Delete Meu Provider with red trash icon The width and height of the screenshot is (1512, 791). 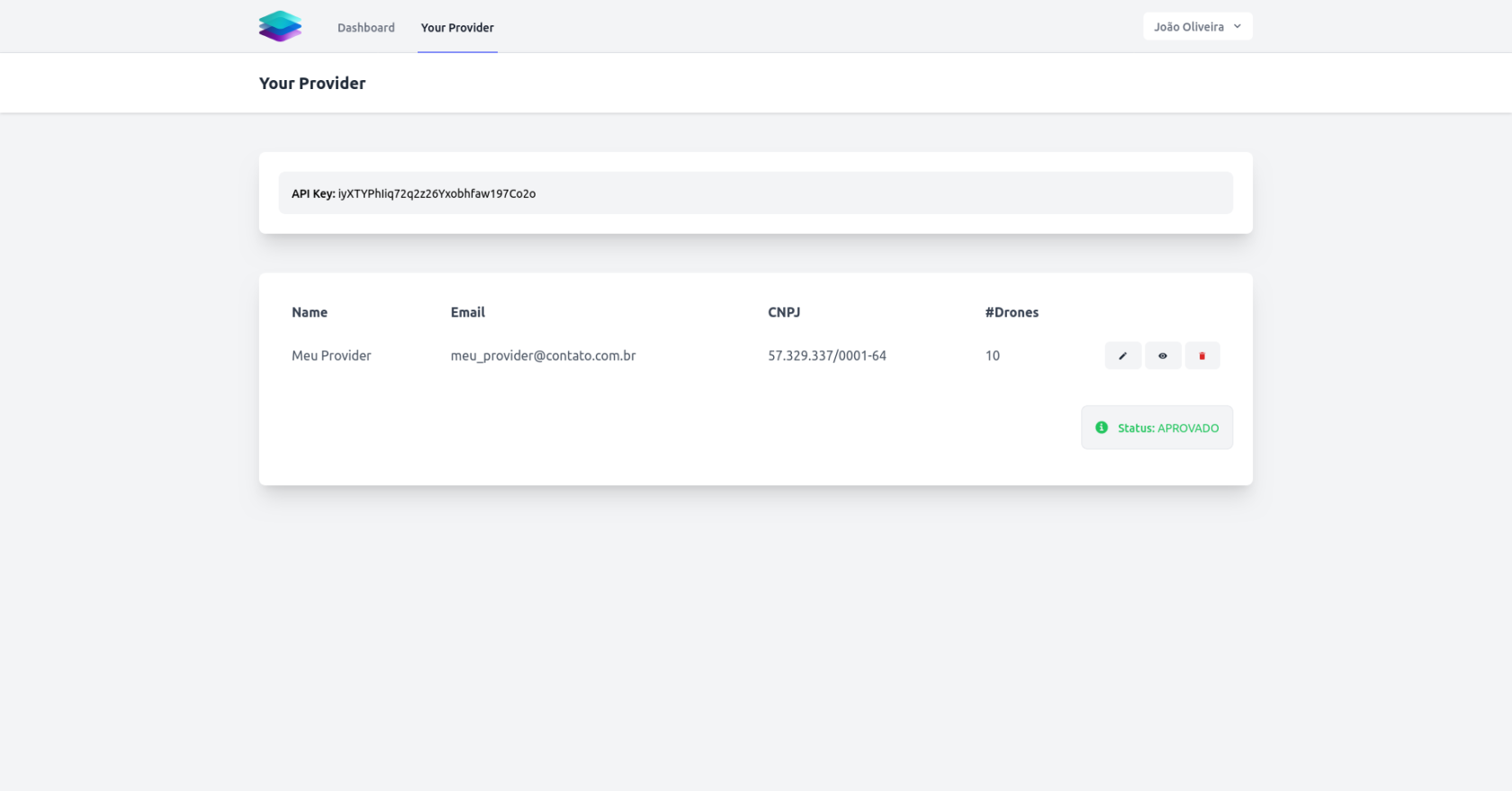click(x=1202, y=355)
